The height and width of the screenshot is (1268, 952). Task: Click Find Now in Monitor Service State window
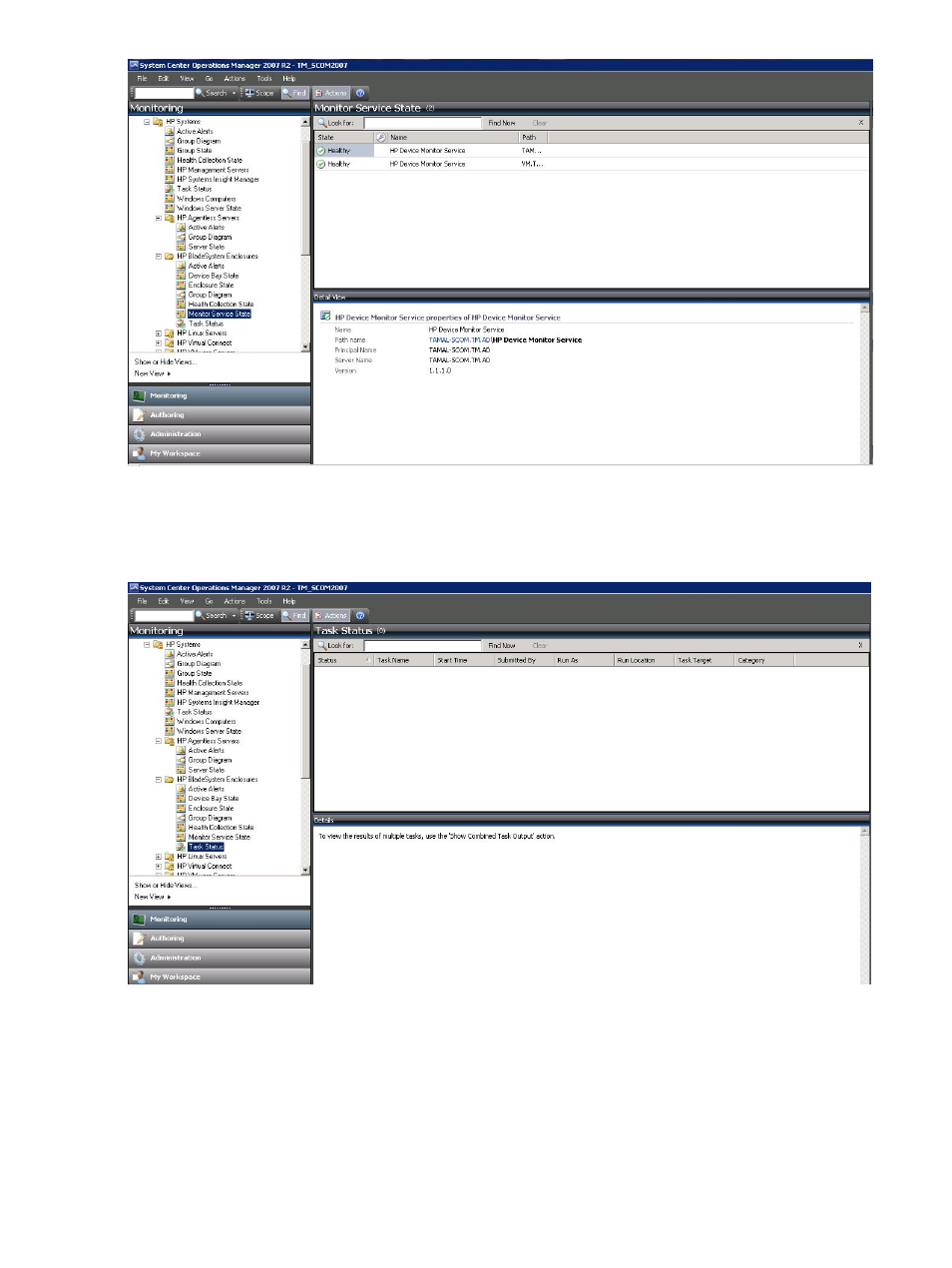tap(502, 123)
